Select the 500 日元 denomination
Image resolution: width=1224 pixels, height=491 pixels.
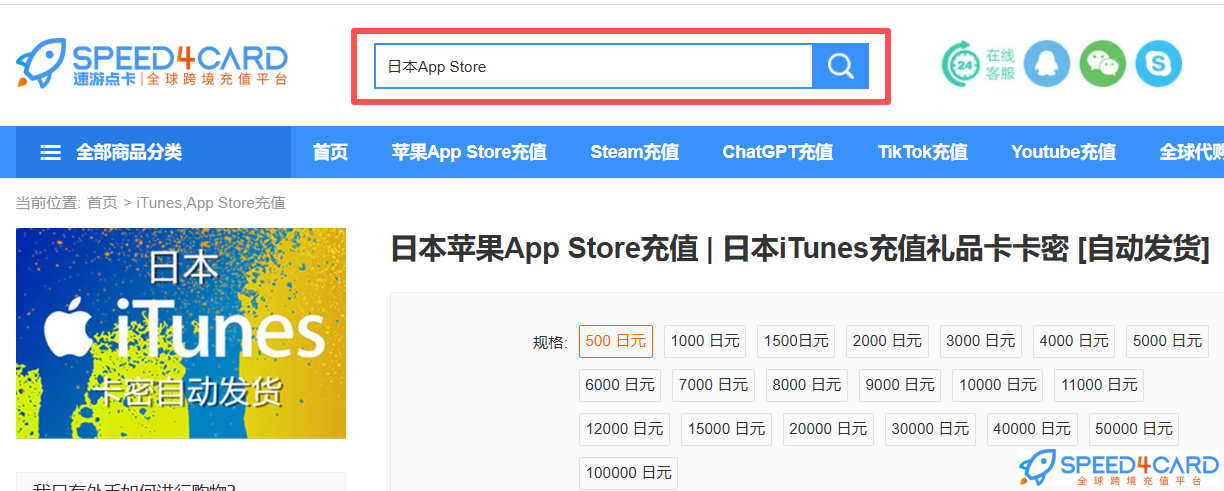click(x=616, y=341)
